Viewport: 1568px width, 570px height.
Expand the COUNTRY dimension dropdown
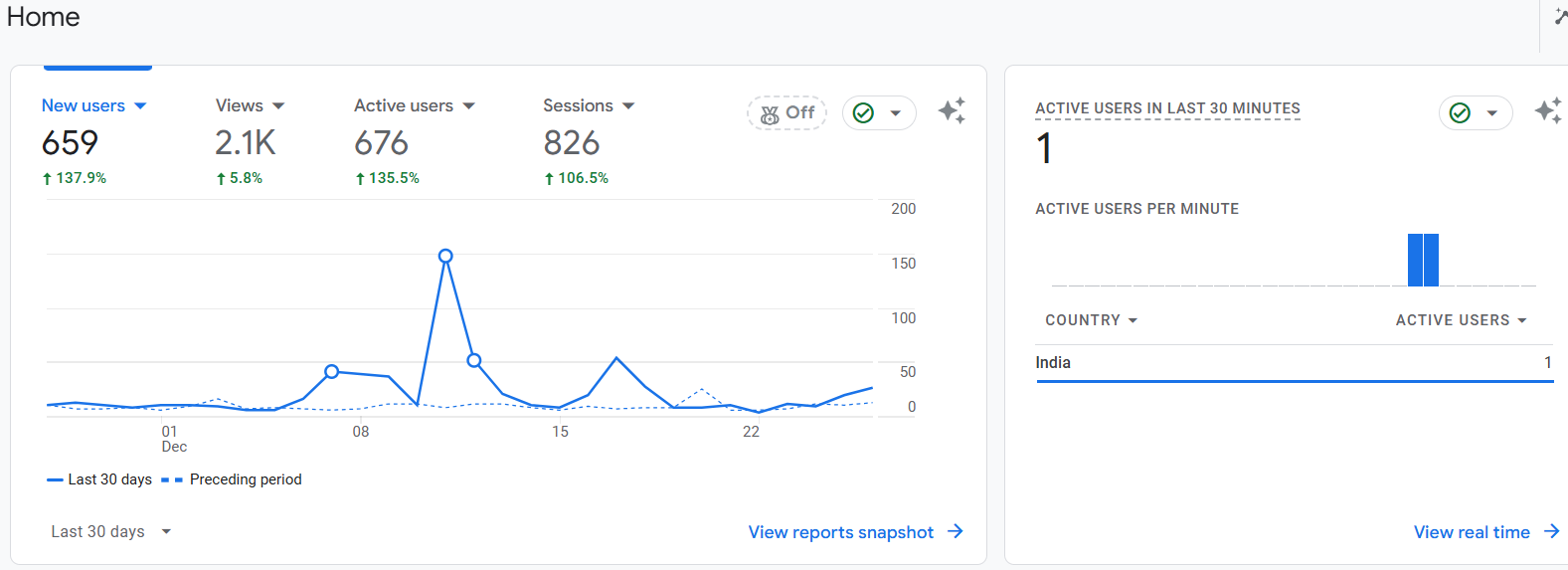click(x=1091, y=320)
